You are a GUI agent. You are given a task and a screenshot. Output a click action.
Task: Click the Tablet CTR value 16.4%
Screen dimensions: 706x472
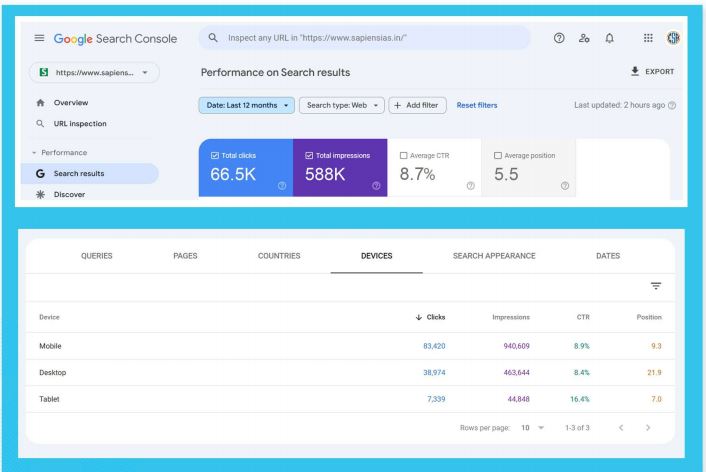click(579, 399)
